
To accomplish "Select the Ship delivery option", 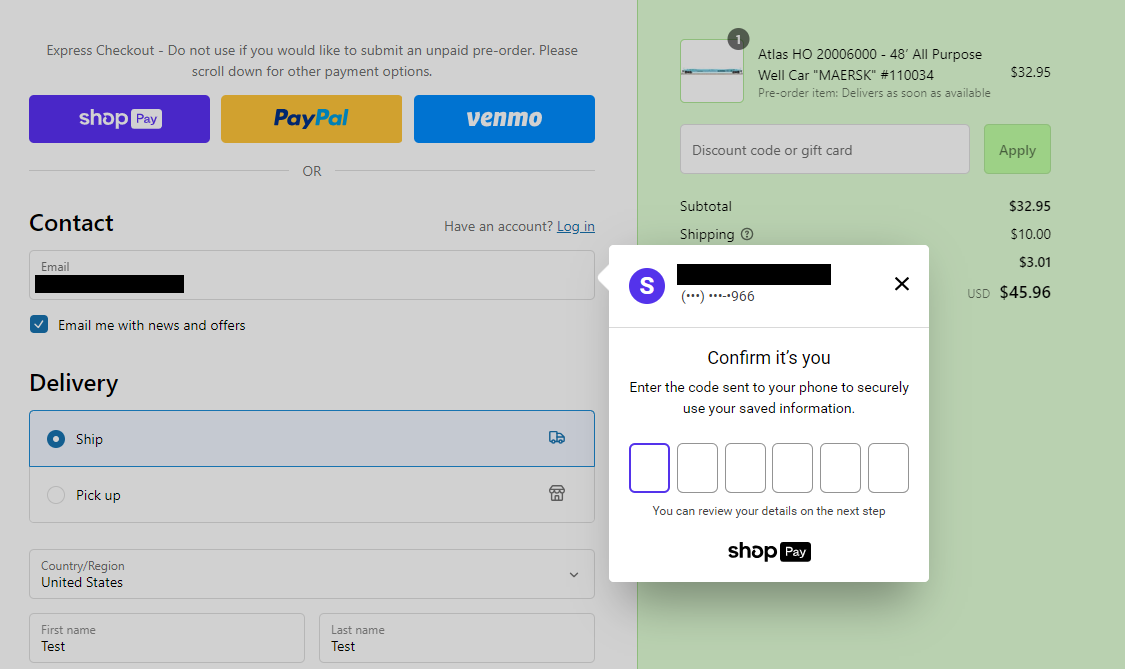I will (312, 439).
